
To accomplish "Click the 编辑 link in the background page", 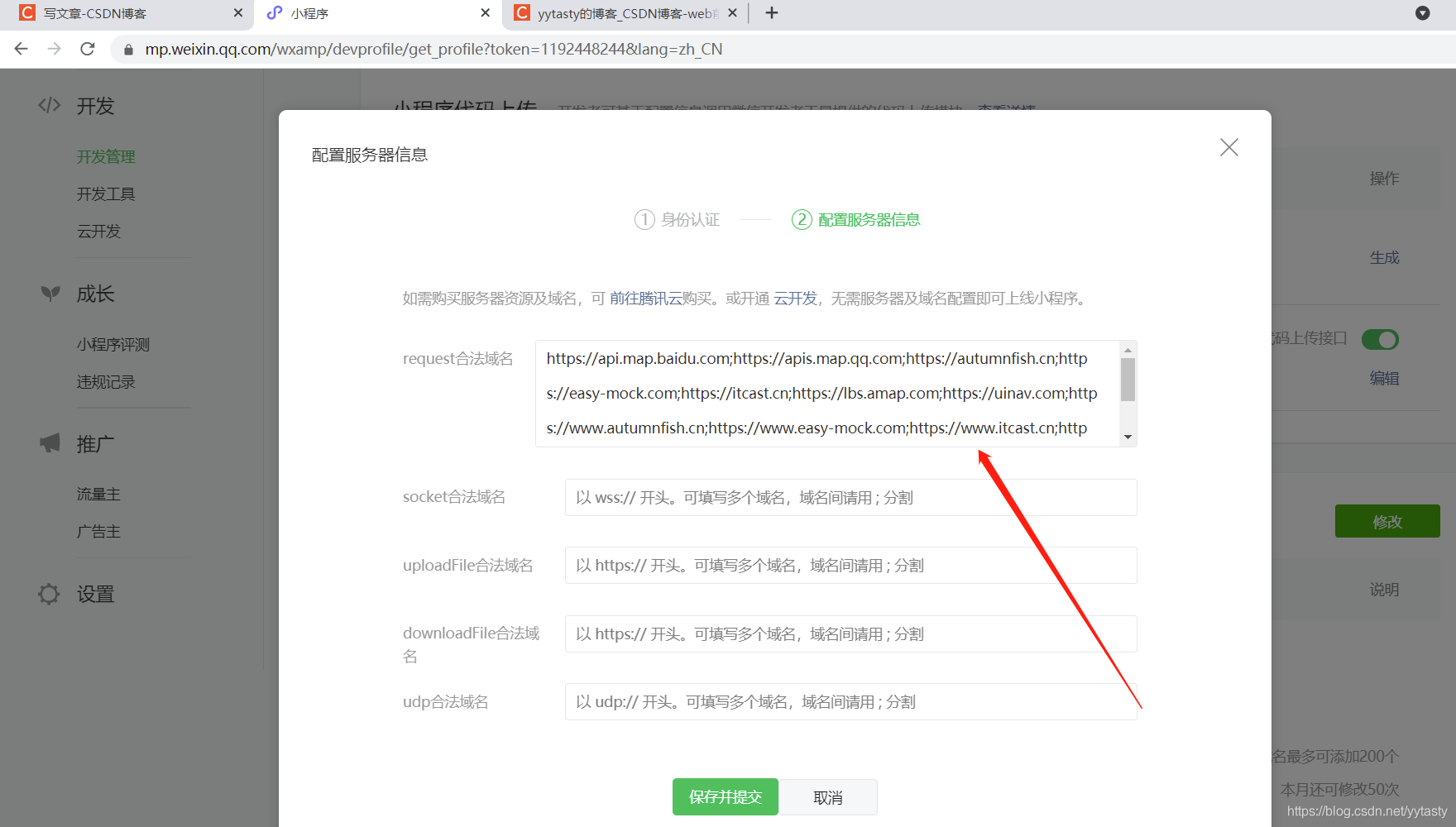I will pyautogui.click(x=1384, y=378).
